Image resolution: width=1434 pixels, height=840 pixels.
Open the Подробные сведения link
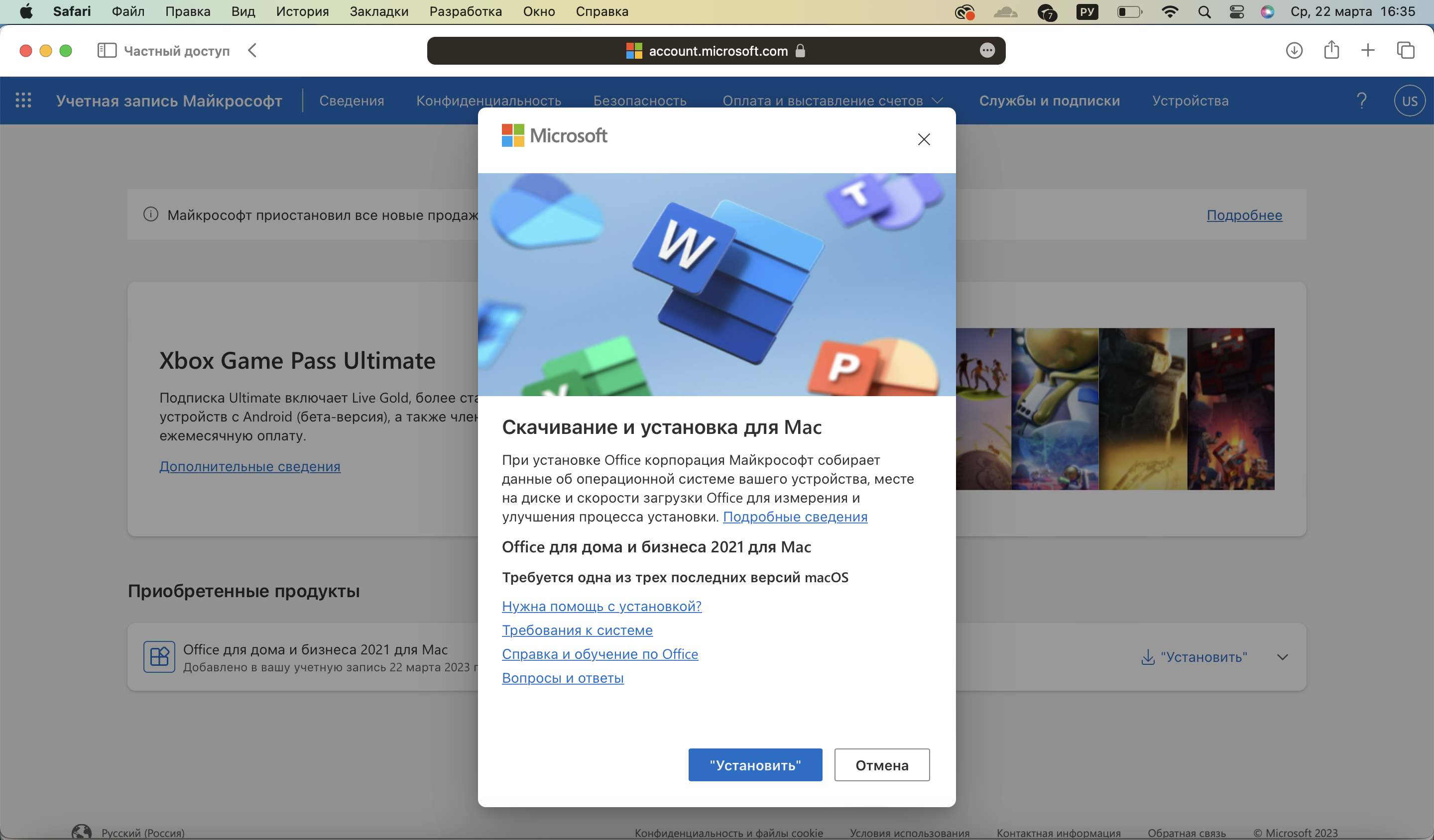tap(795, 517)
